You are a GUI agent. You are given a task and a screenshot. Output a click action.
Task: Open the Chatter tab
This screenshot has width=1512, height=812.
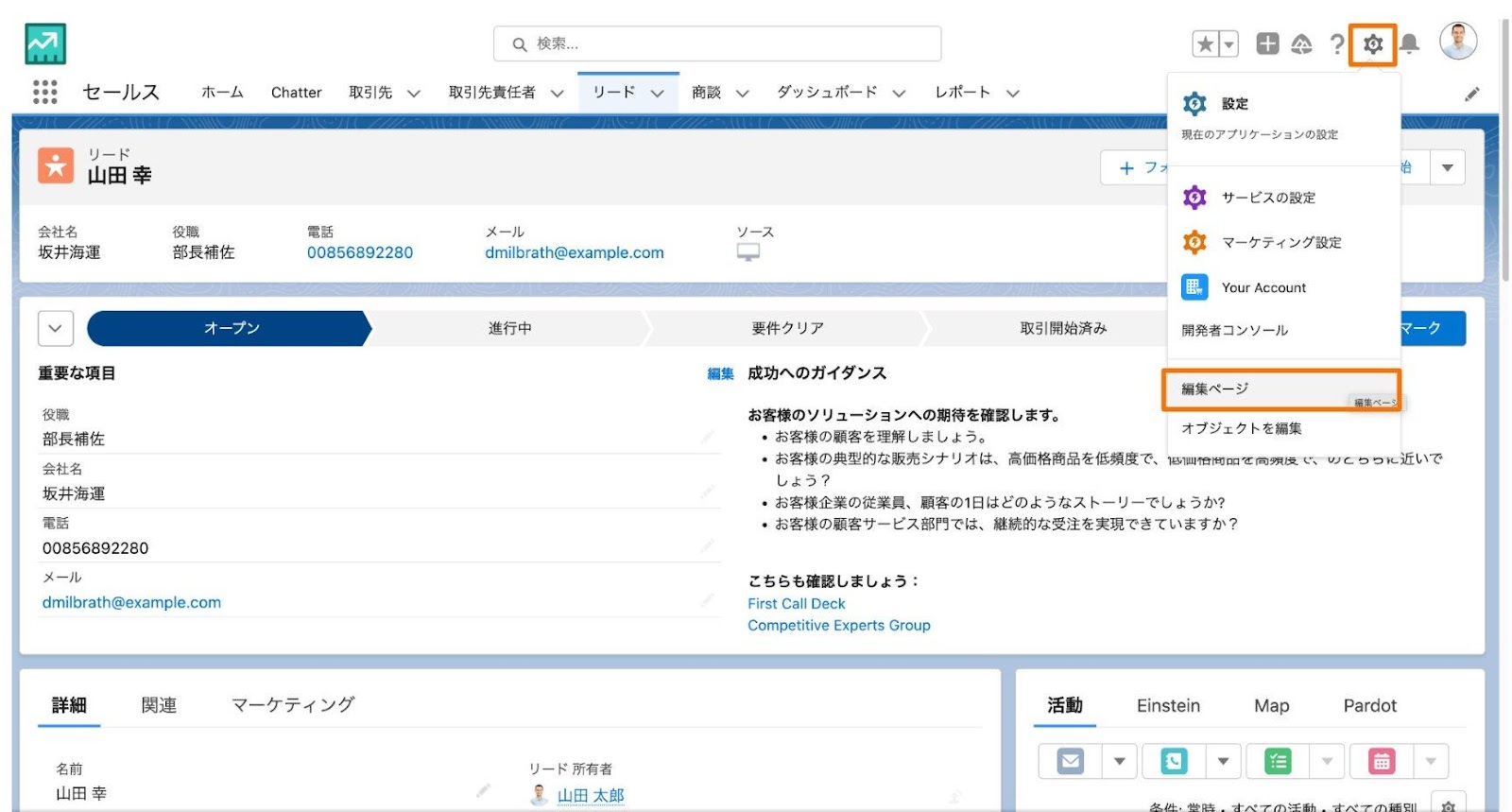pyautogui.click(x=296, y=93)
